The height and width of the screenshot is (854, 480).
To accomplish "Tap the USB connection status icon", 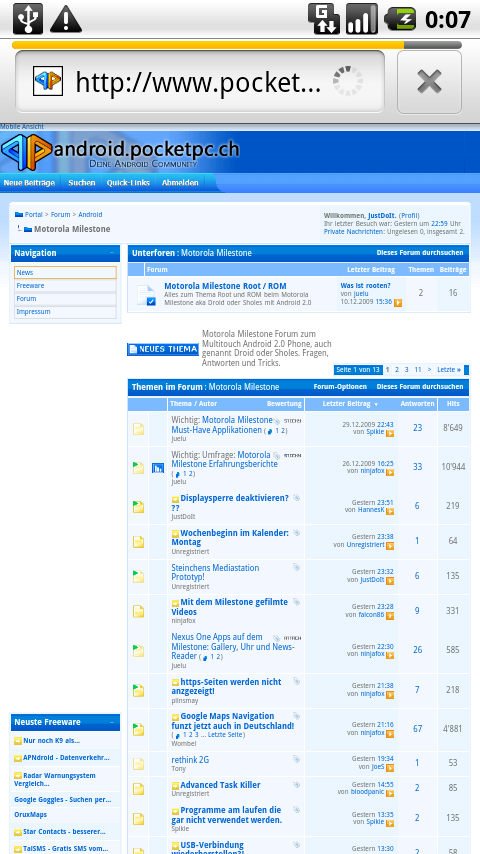I will [28, 19].
